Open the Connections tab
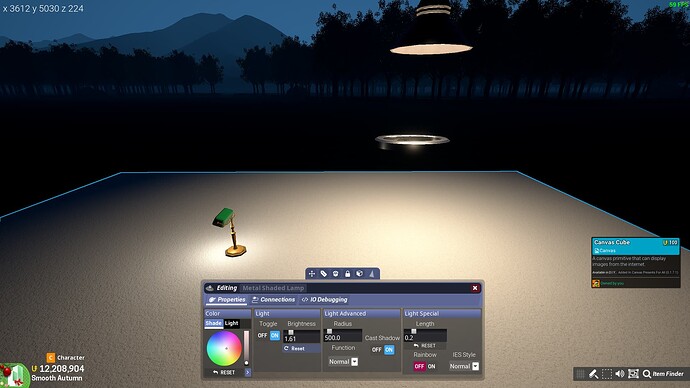 [x=273, y=300]
